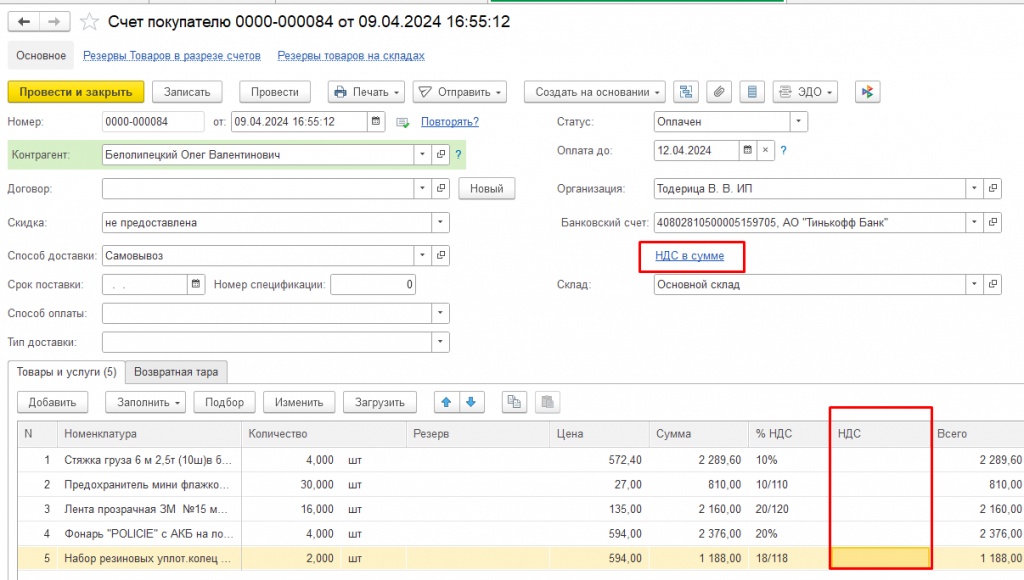Expand the Контрагент dropdown list

point(423,155)
